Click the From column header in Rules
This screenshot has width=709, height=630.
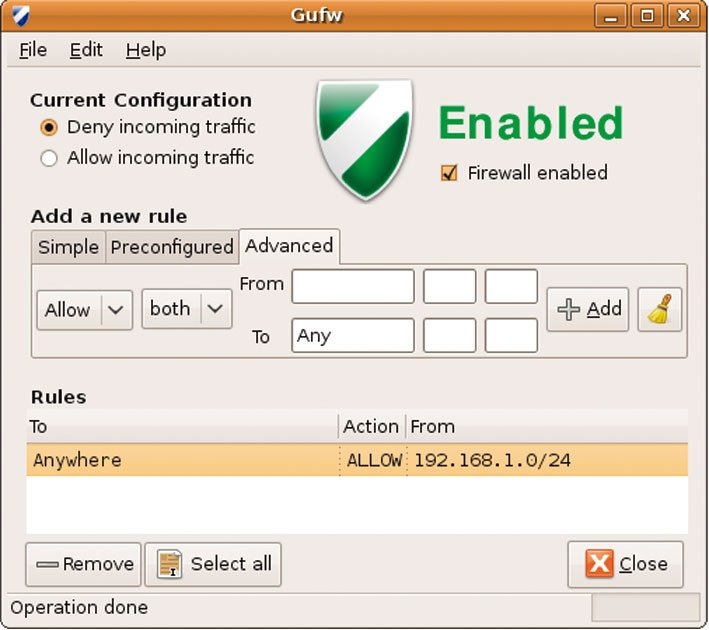pos(547,426)
